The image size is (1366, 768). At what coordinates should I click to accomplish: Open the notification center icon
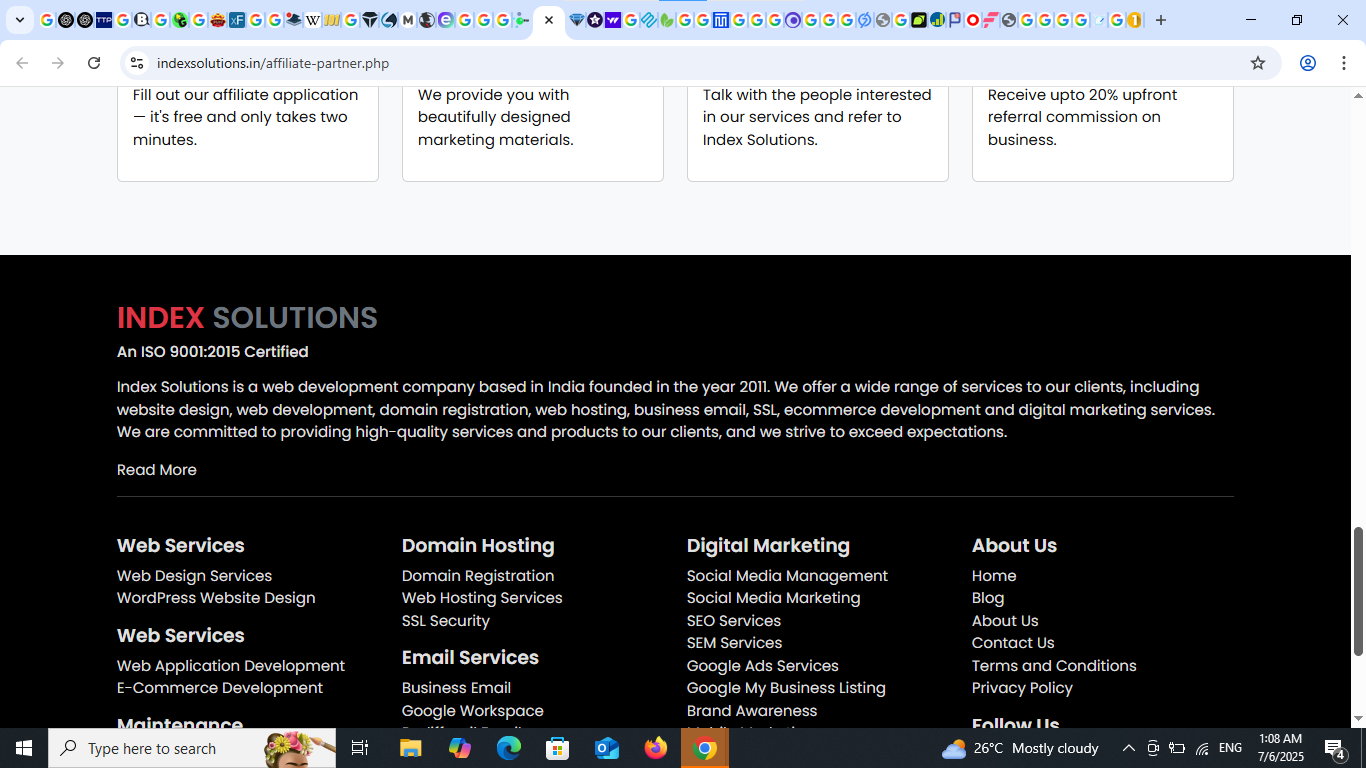click(1334, 748)
